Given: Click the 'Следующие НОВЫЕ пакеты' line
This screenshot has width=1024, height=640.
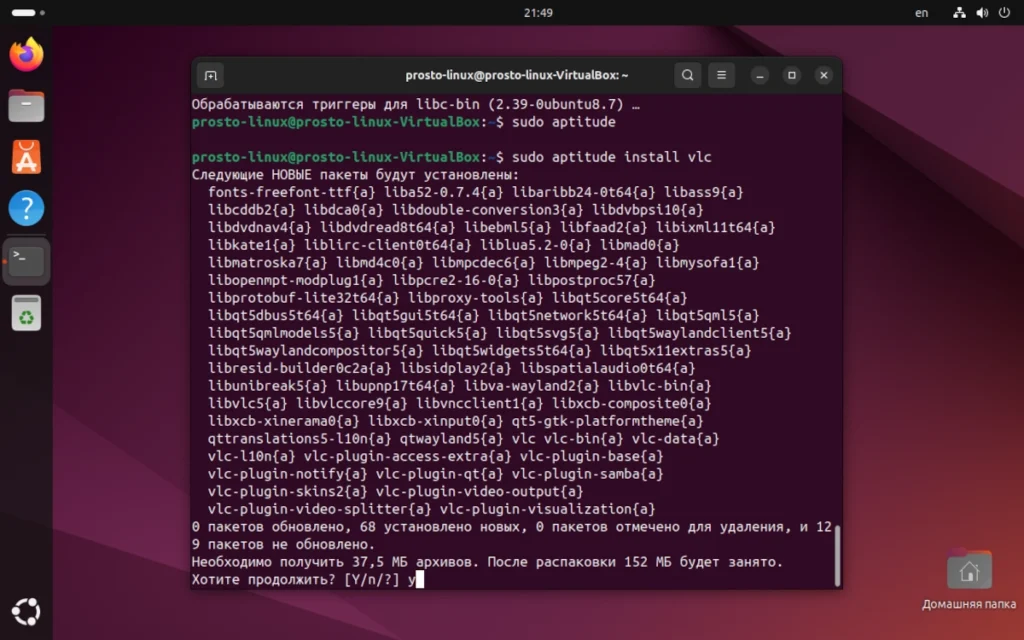Looking at the screenshot, I should tap(355, 174).
